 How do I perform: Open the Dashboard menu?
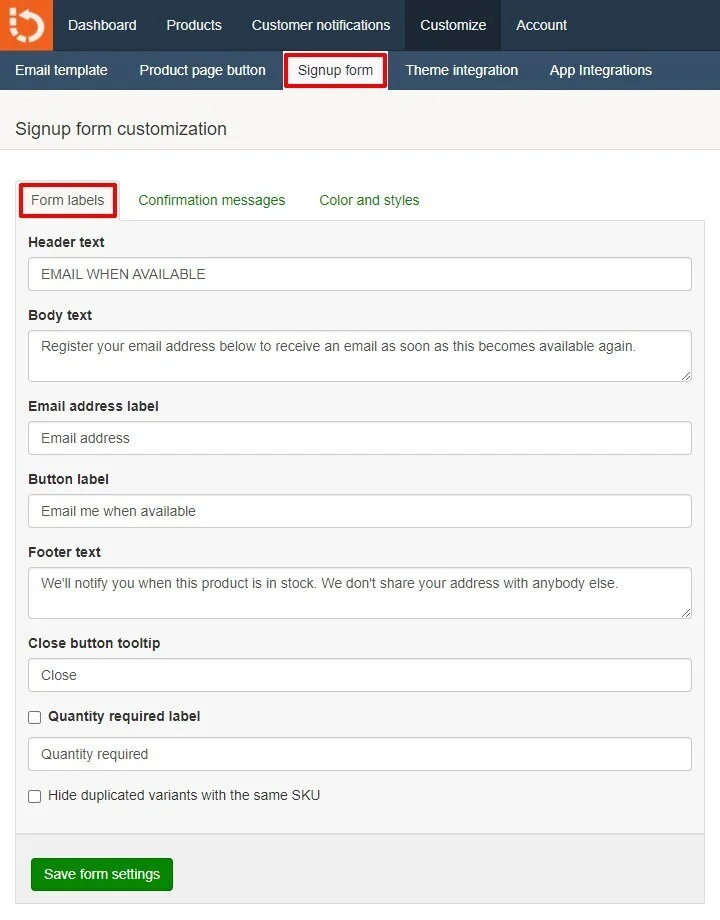[x=102, y=25]
